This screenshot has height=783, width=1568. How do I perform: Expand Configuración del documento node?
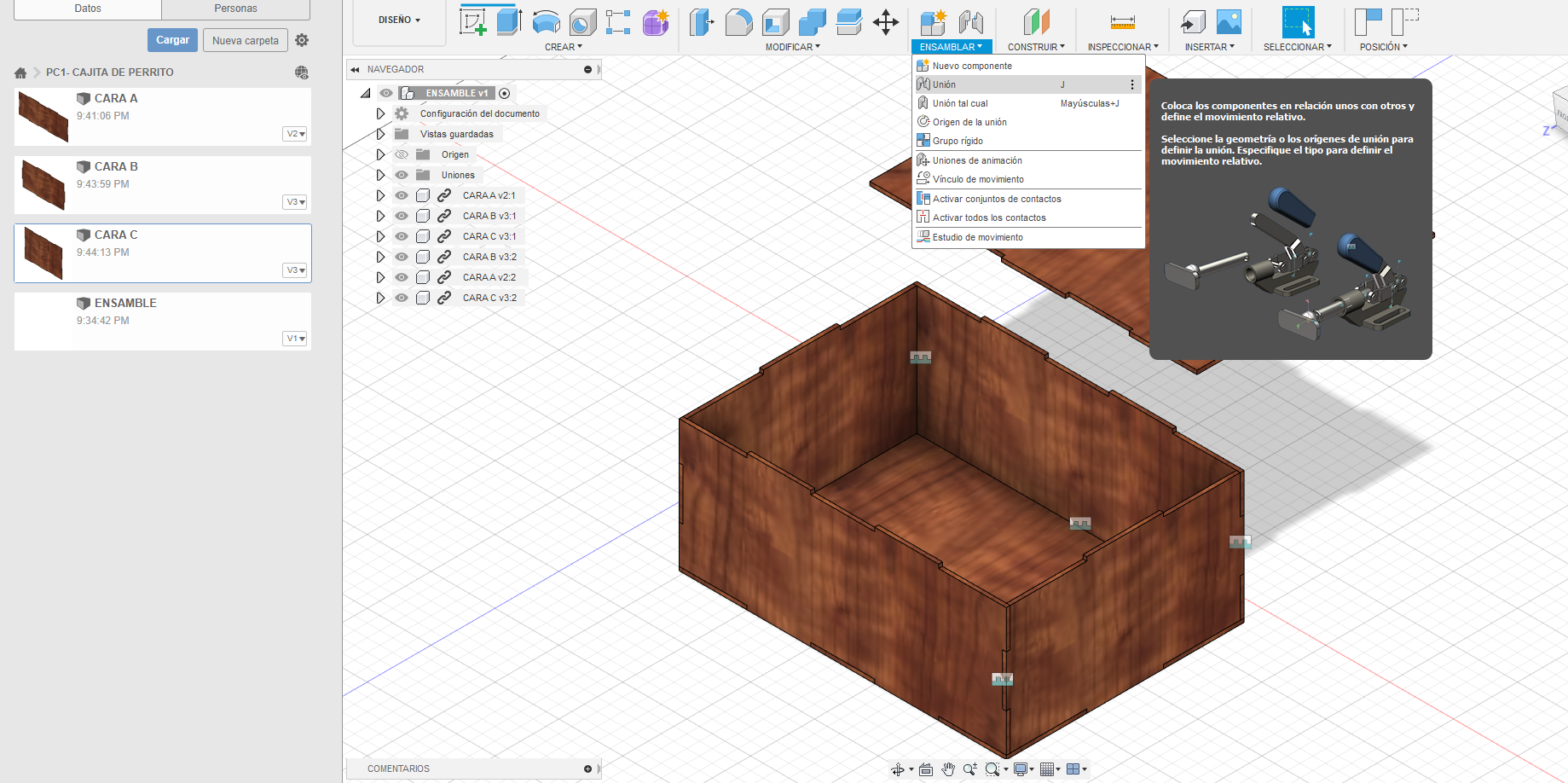pos(380,113)
